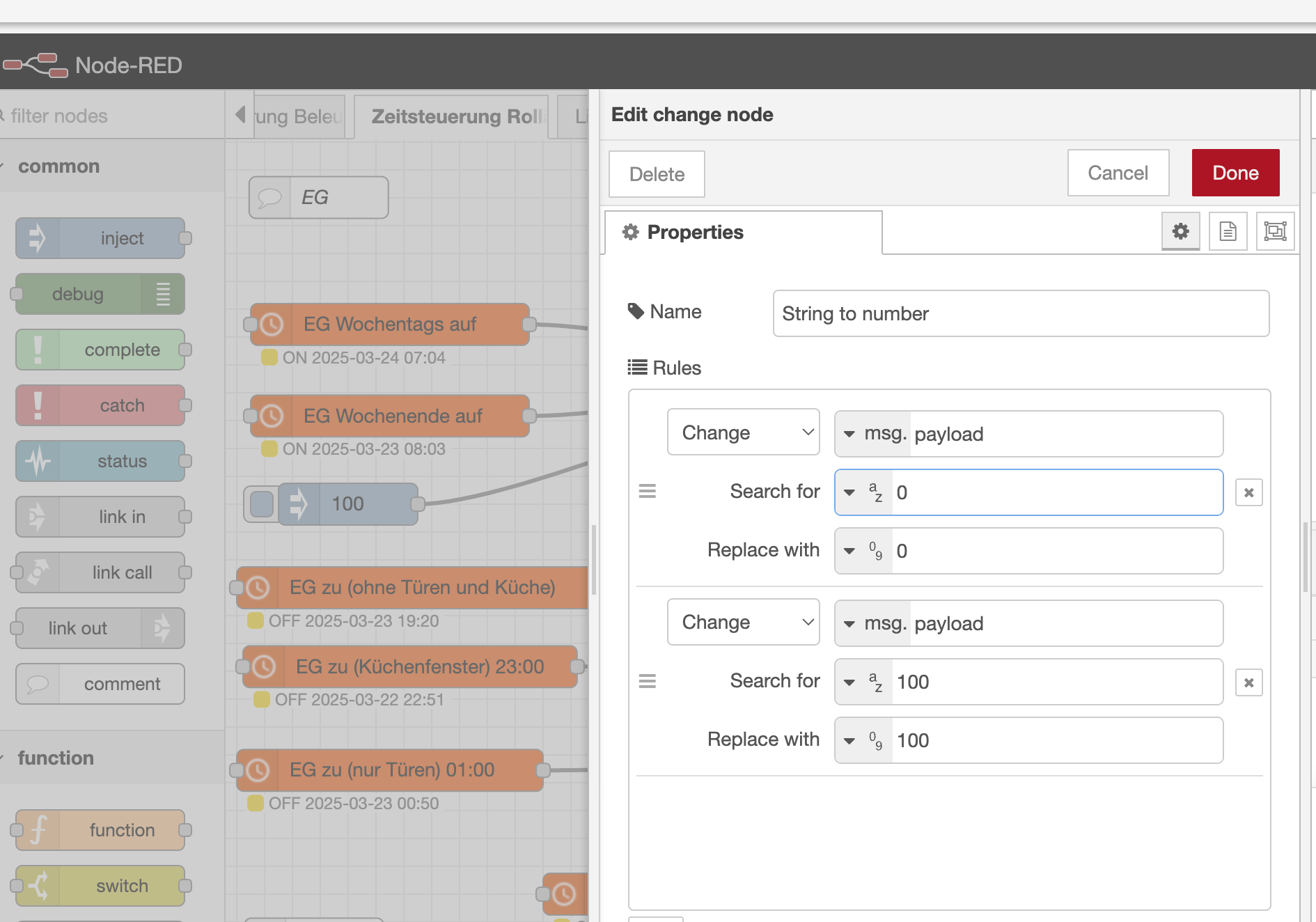
Task: Edit the Replace with field containing 100
Action: click(x=1057, y=740)
